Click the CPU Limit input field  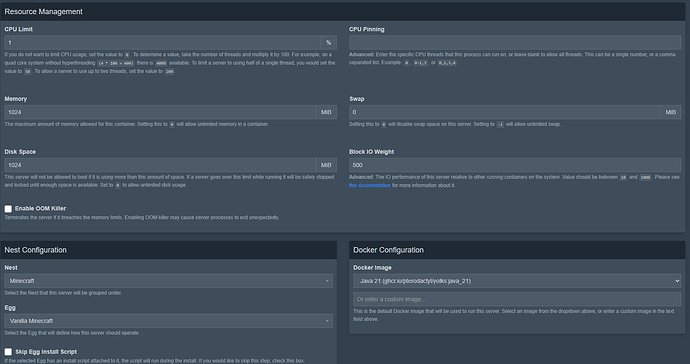[x=162, y=43]
